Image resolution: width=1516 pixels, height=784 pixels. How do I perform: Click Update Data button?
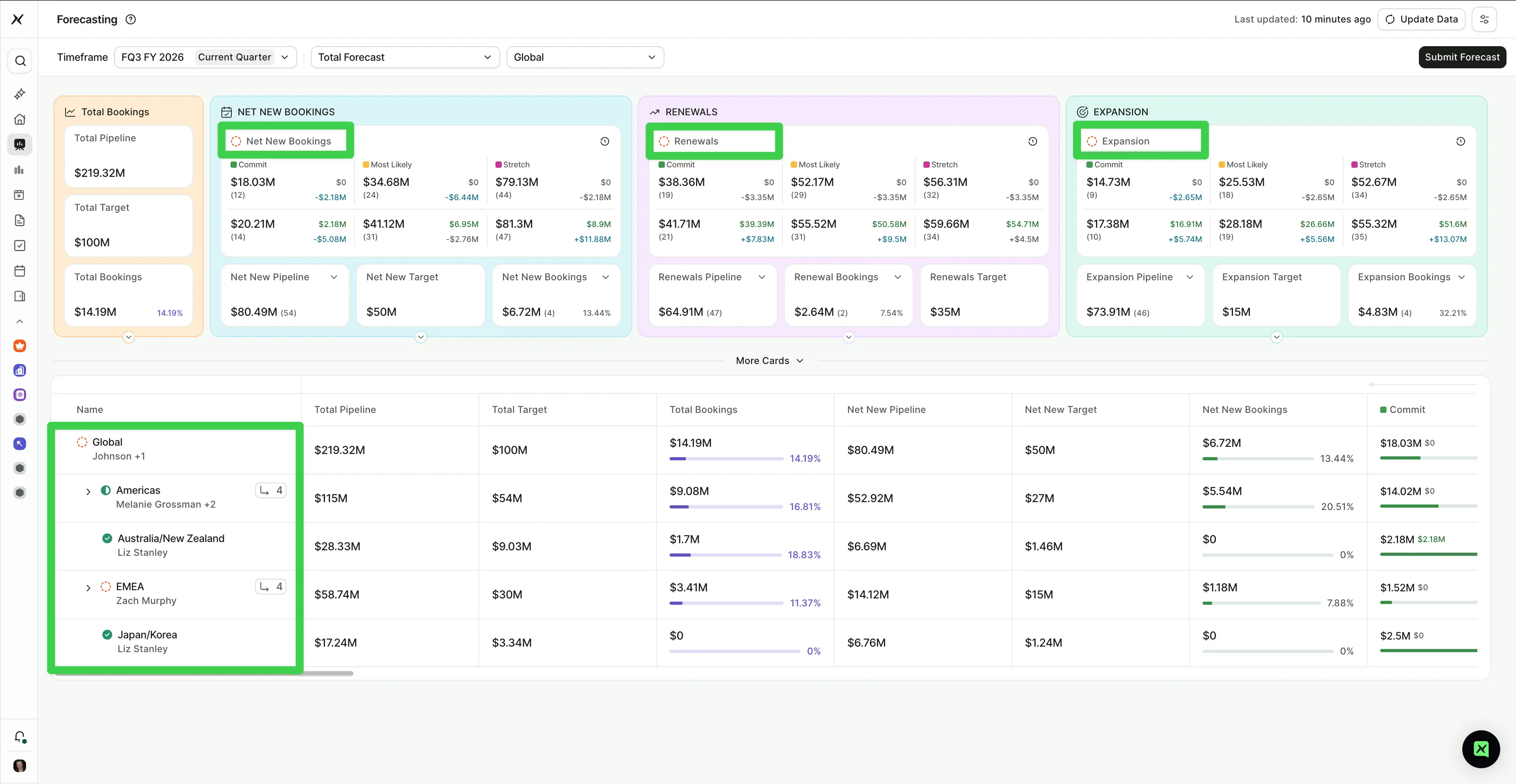pyautogui.click(x=1421, y=19)
